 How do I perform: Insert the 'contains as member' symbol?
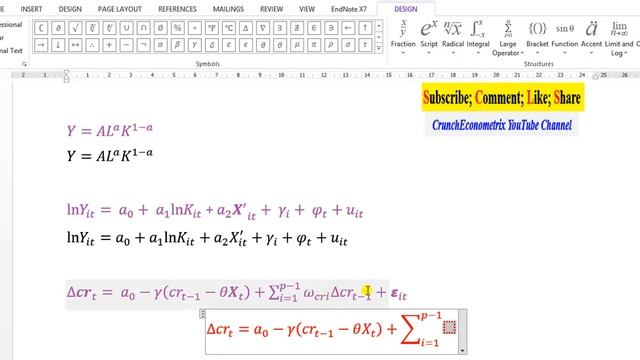[x=331, y=28]
